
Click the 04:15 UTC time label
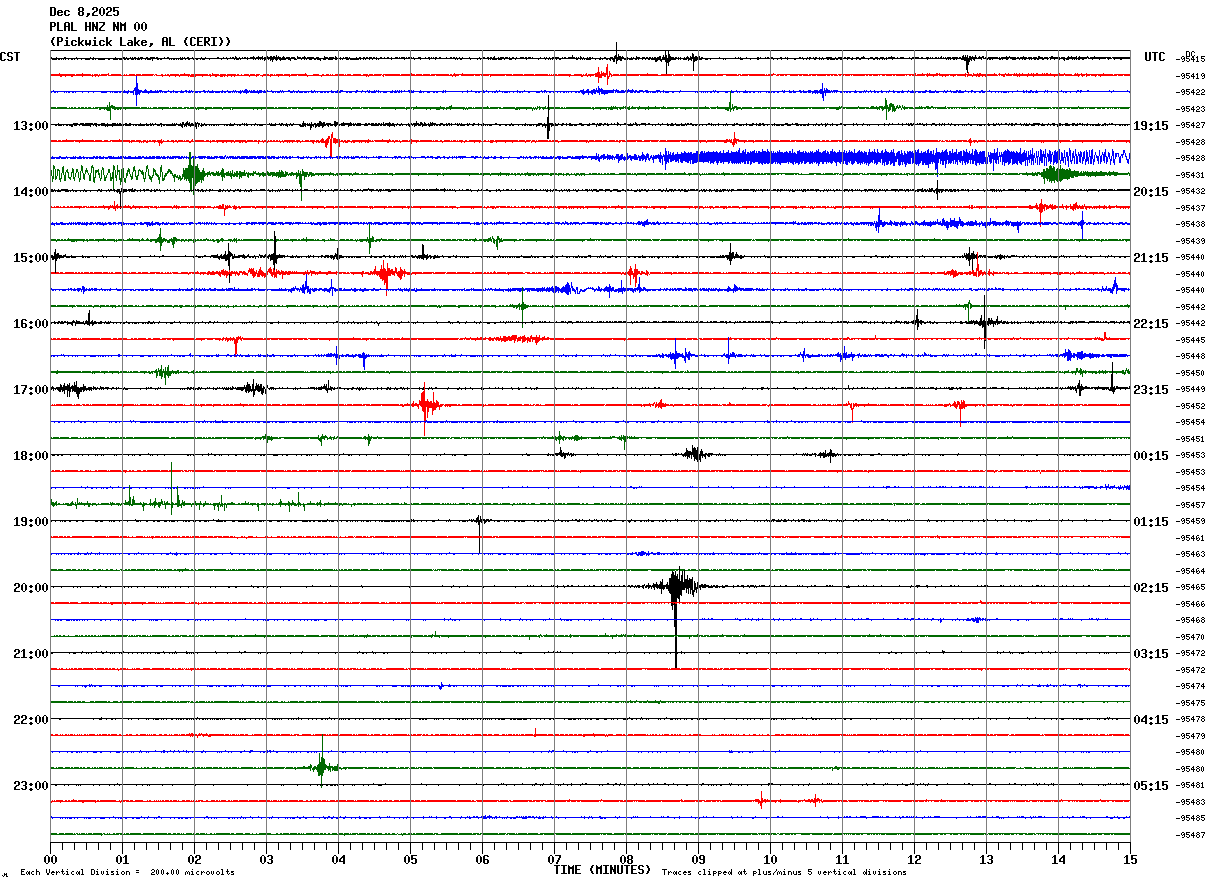point(1151,719)
